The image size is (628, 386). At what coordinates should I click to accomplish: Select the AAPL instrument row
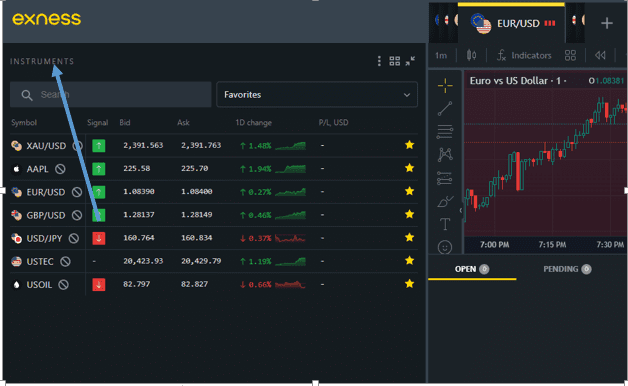point(214,169)
